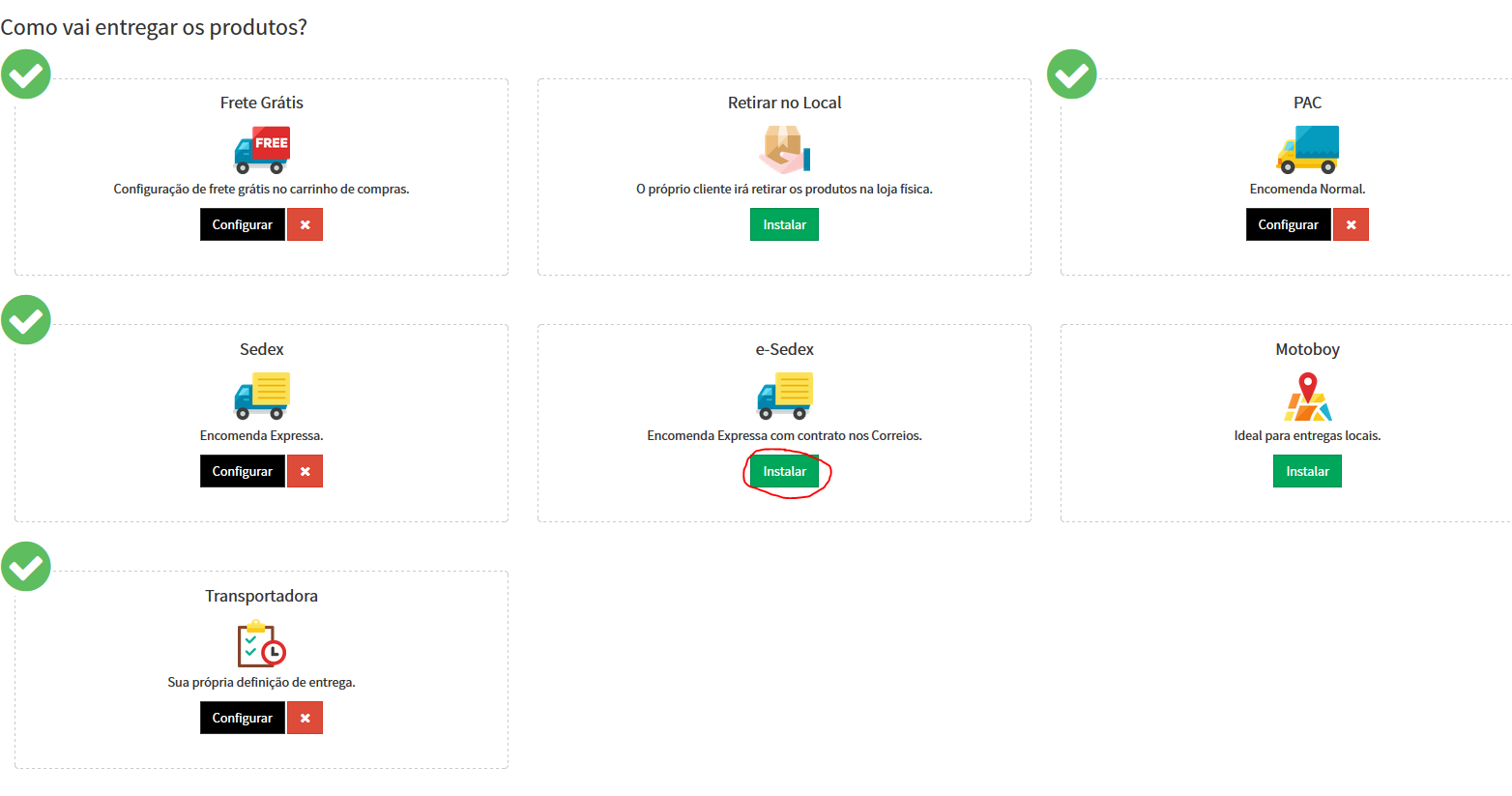Screen dimensions: 1512x796
Task: Click 'Ideal para entregas locais.' text
Action: 1307,435
